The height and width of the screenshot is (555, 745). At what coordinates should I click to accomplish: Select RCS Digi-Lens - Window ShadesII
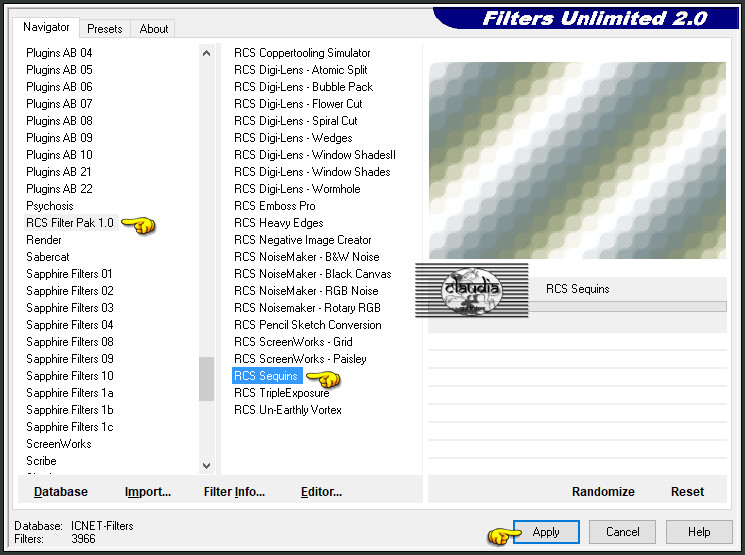315,155
